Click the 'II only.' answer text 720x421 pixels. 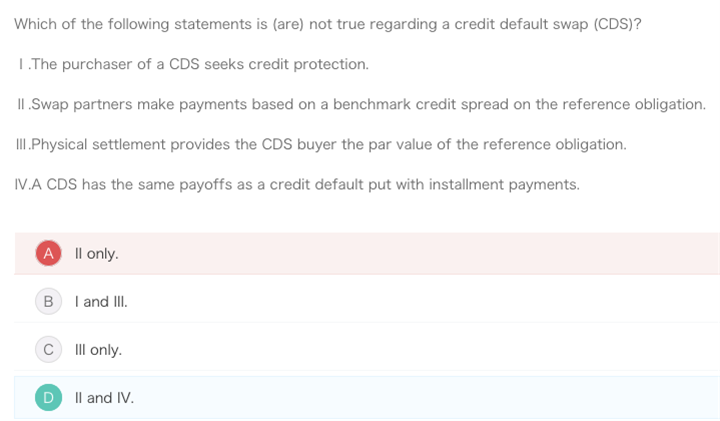(96, 253)
